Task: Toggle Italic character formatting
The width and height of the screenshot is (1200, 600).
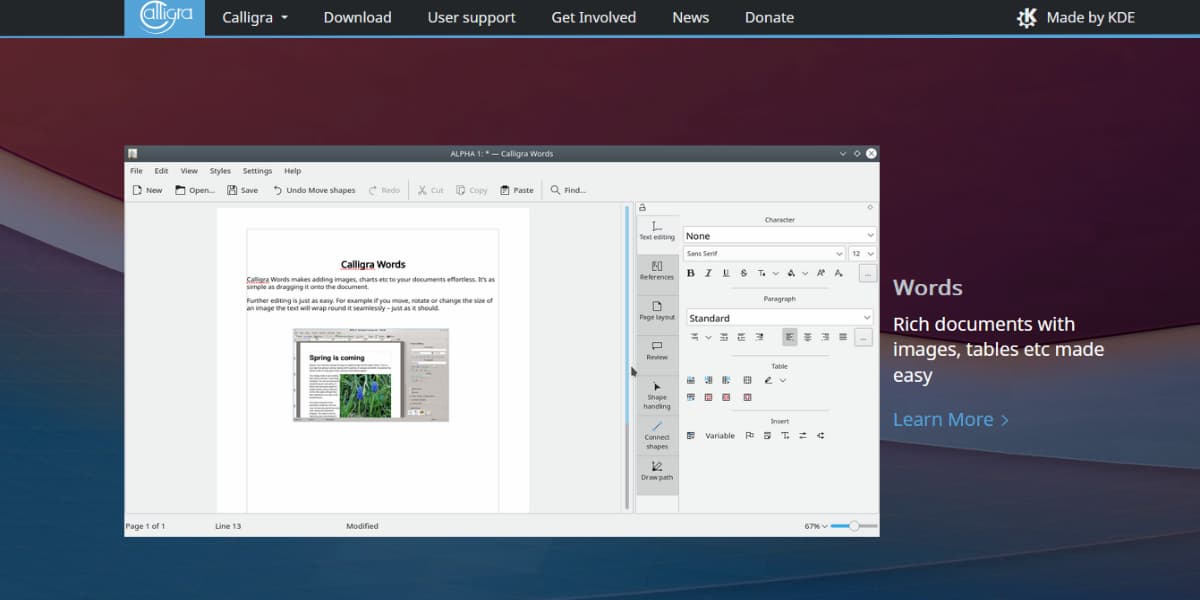Action: (708, 273)
